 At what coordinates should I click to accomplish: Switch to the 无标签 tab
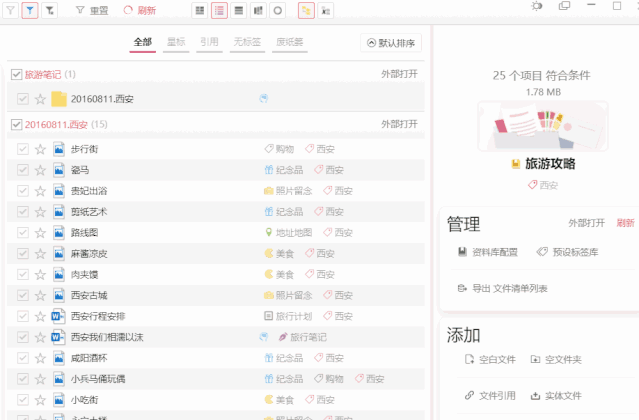tap(247, 42)
